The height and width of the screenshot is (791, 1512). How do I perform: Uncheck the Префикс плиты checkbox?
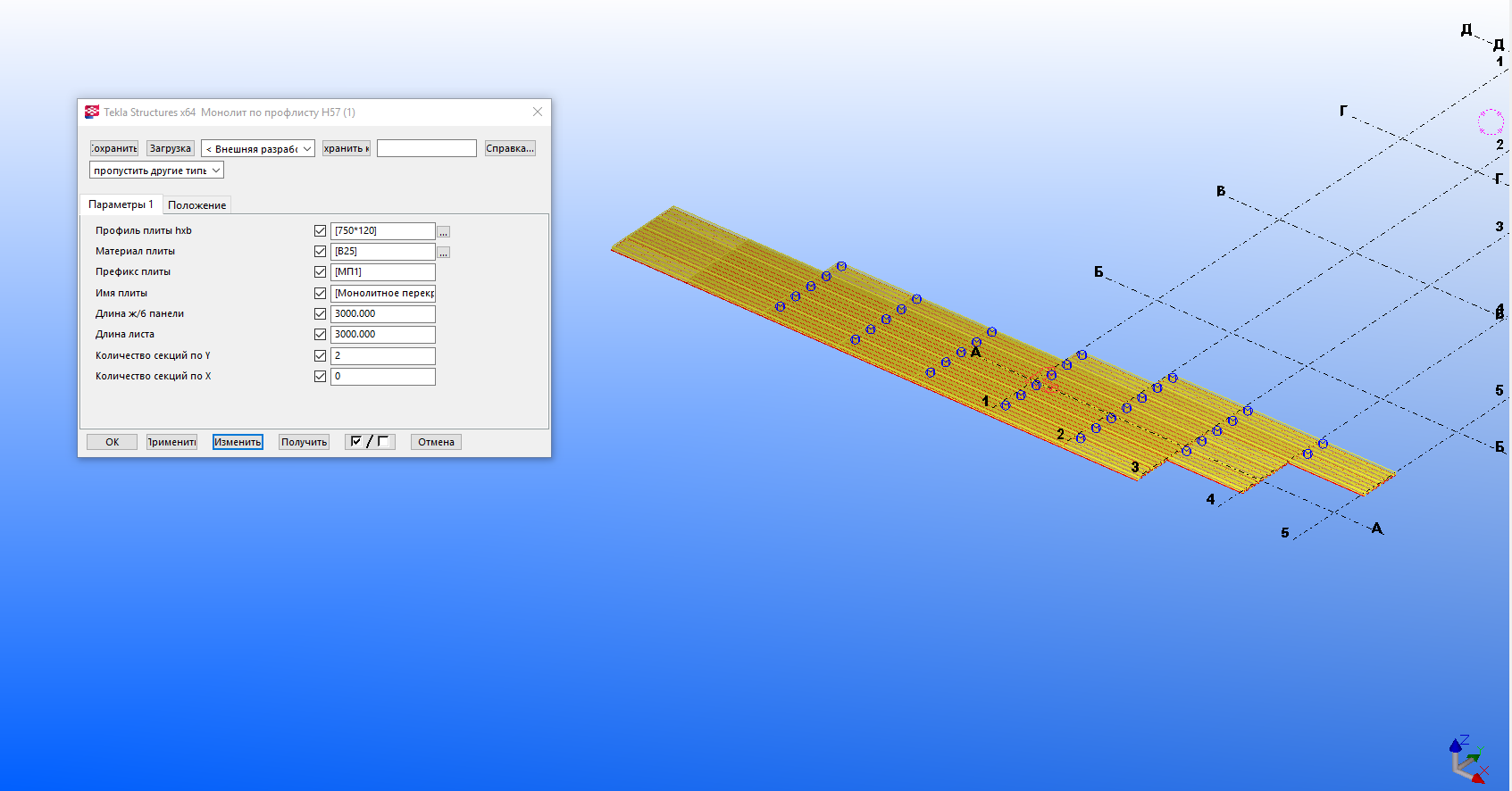tap(320, 272)
